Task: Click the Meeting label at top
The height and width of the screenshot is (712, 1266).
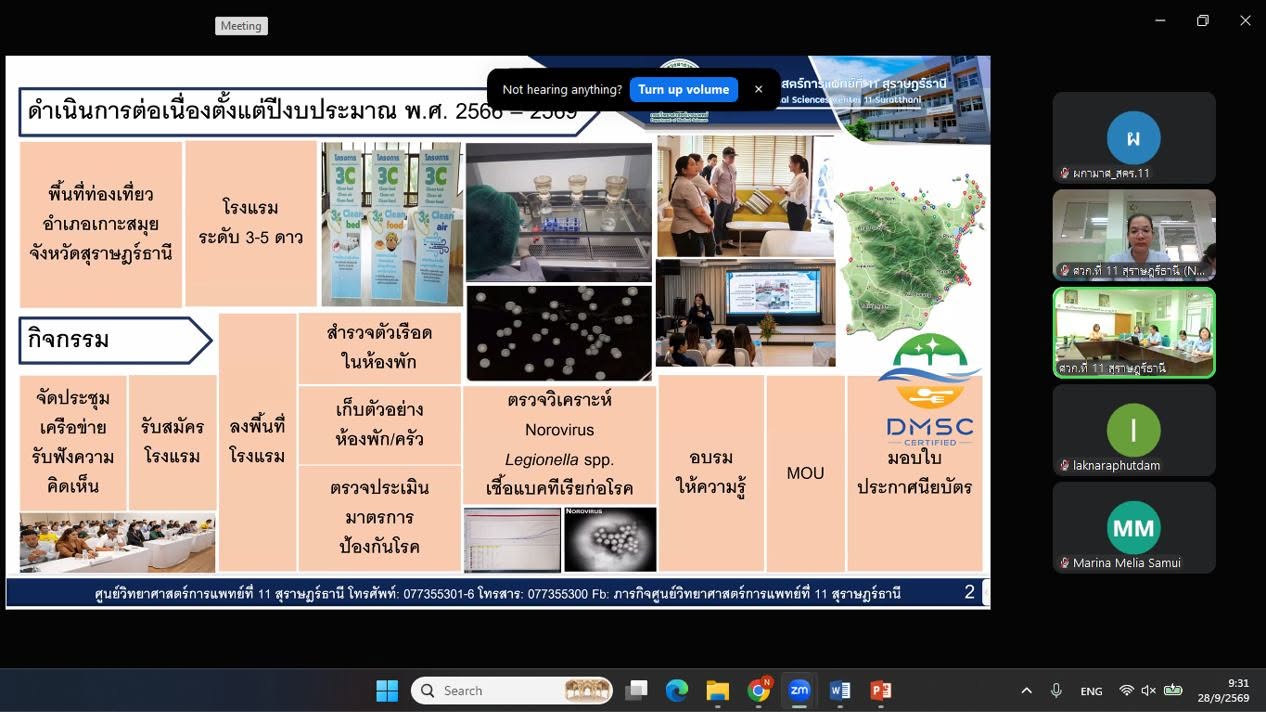Action: tap(241, 26)
